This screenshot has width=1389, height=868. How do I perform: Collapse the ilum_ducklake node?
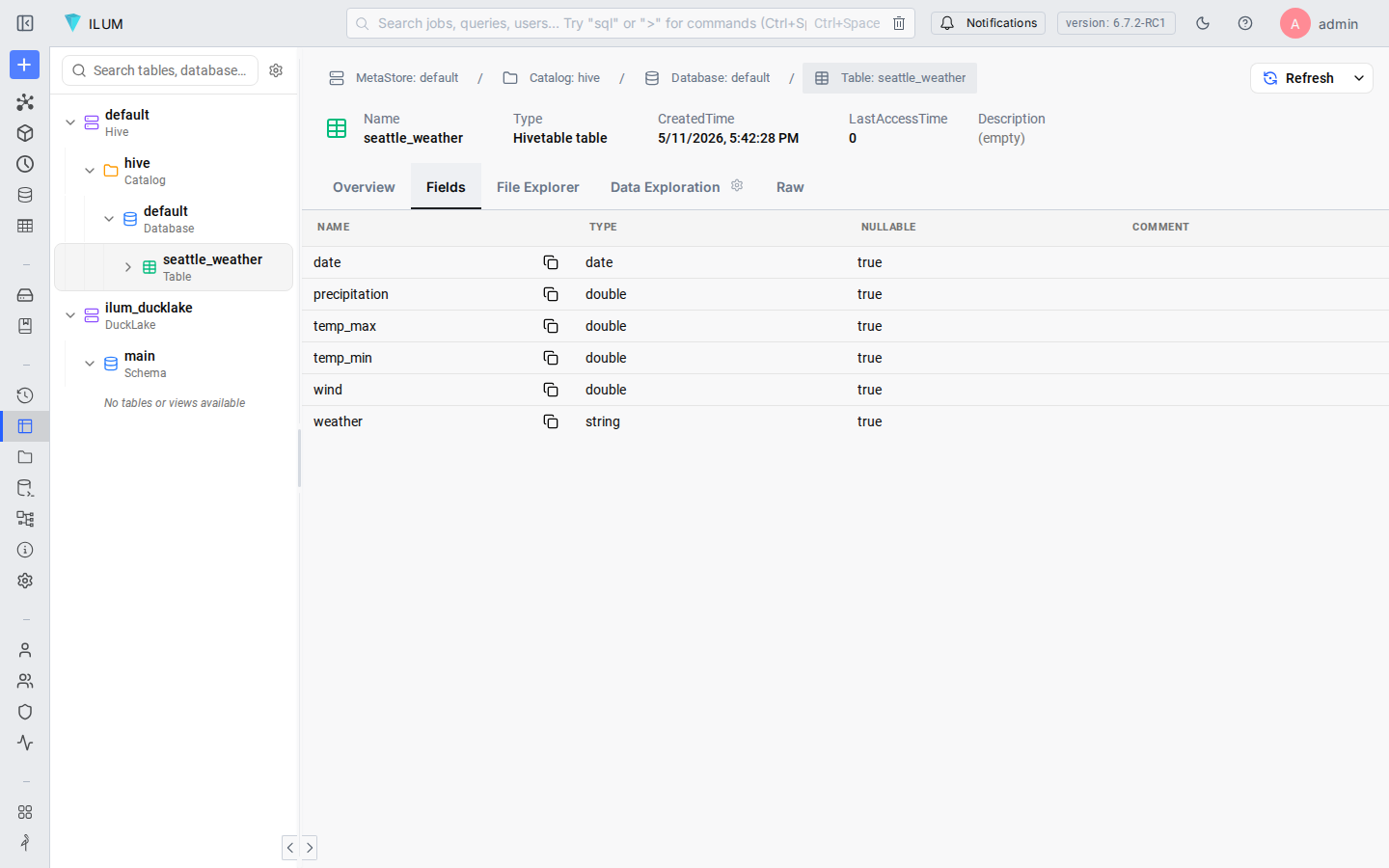tap(70, 315)
